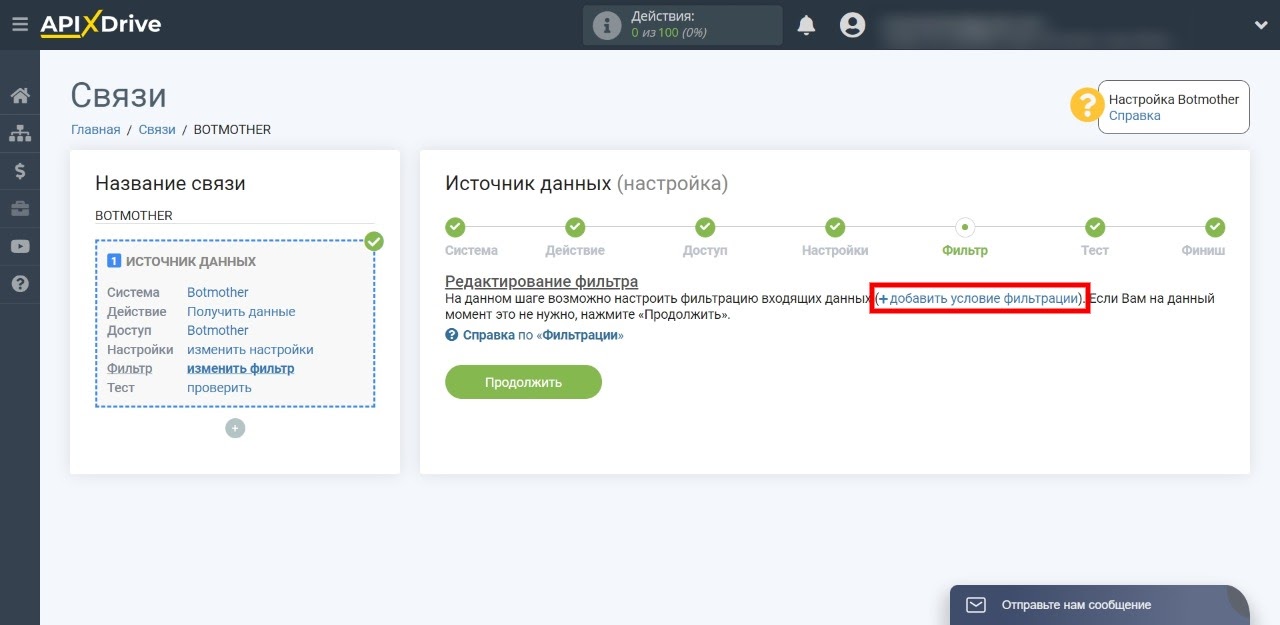Click the ApiX-Drive logo
1280x625 pixels.
coord(100,24)
